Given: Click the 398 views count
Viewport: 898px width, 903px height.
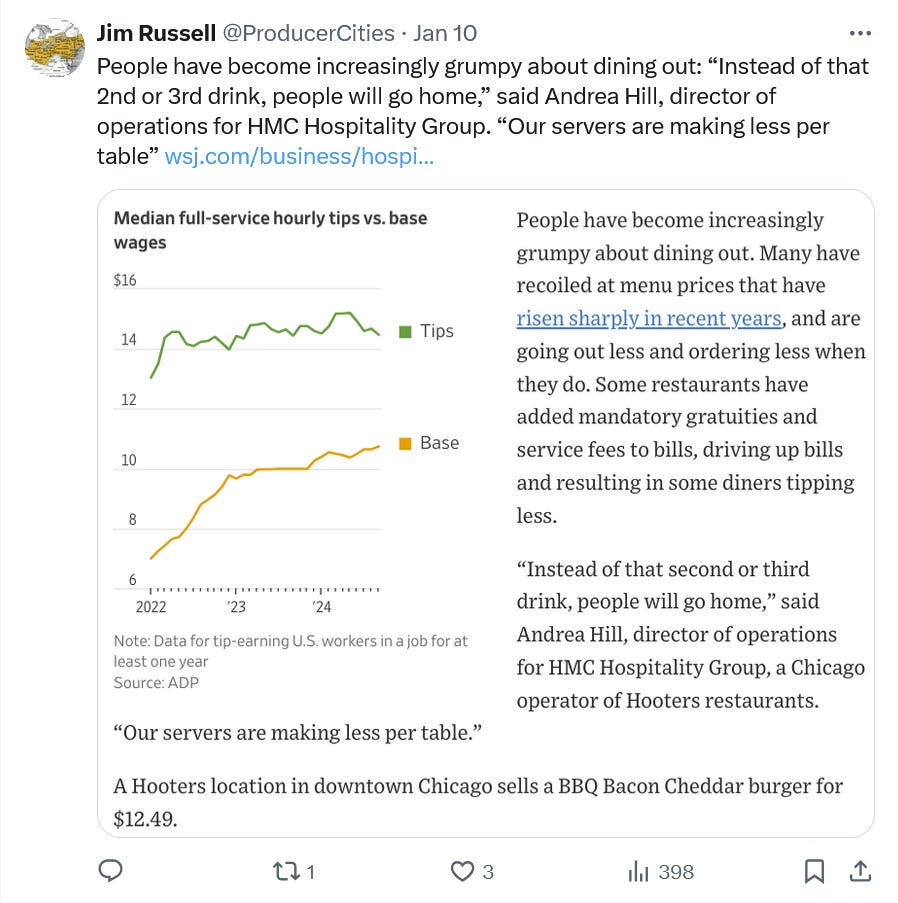Looking at the screenshot, I should (x=676, y=872).
